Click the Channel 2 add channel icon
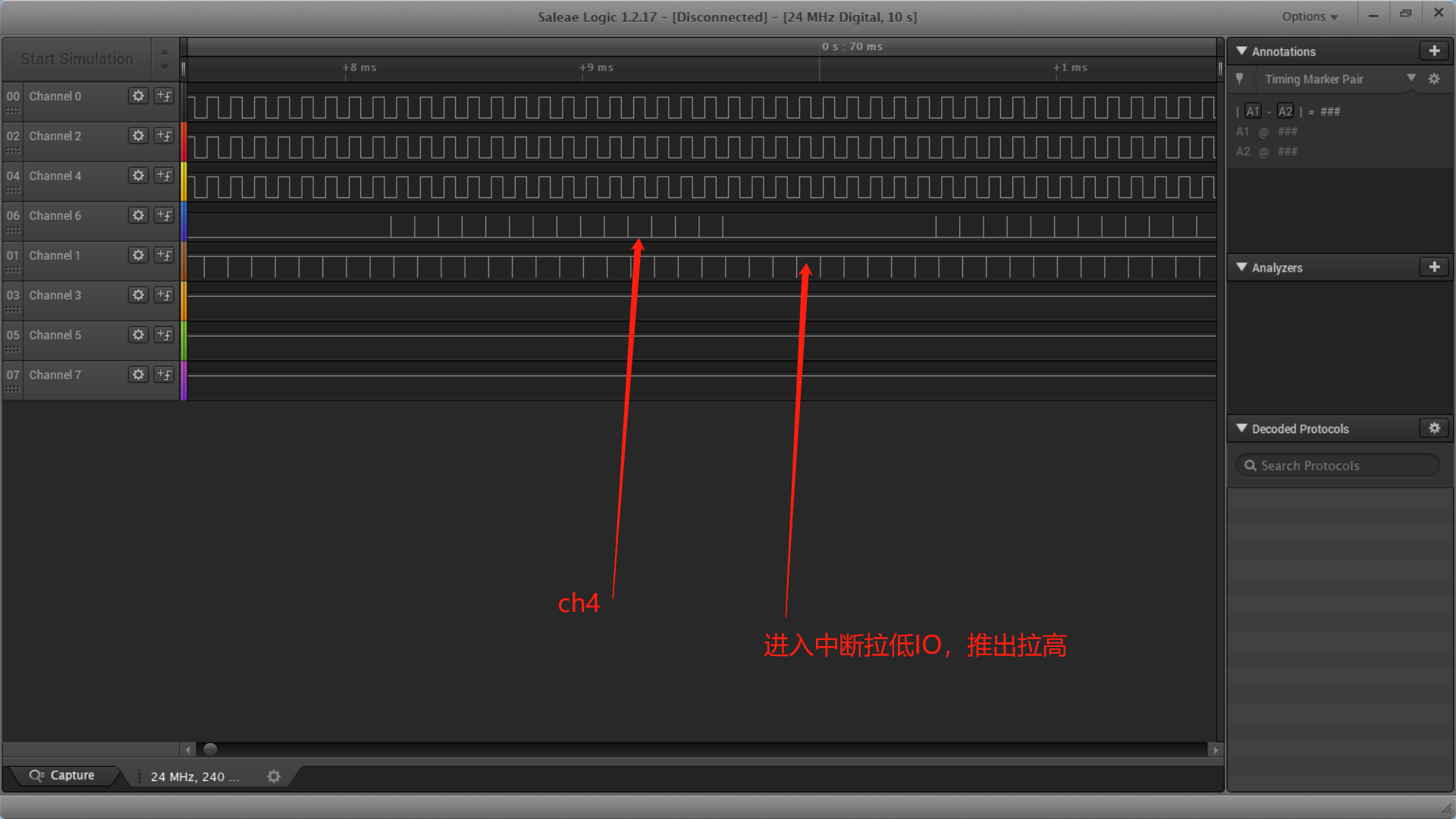Image resolution: width=1456 pixels, height=819 pixels. coord(163,134)
